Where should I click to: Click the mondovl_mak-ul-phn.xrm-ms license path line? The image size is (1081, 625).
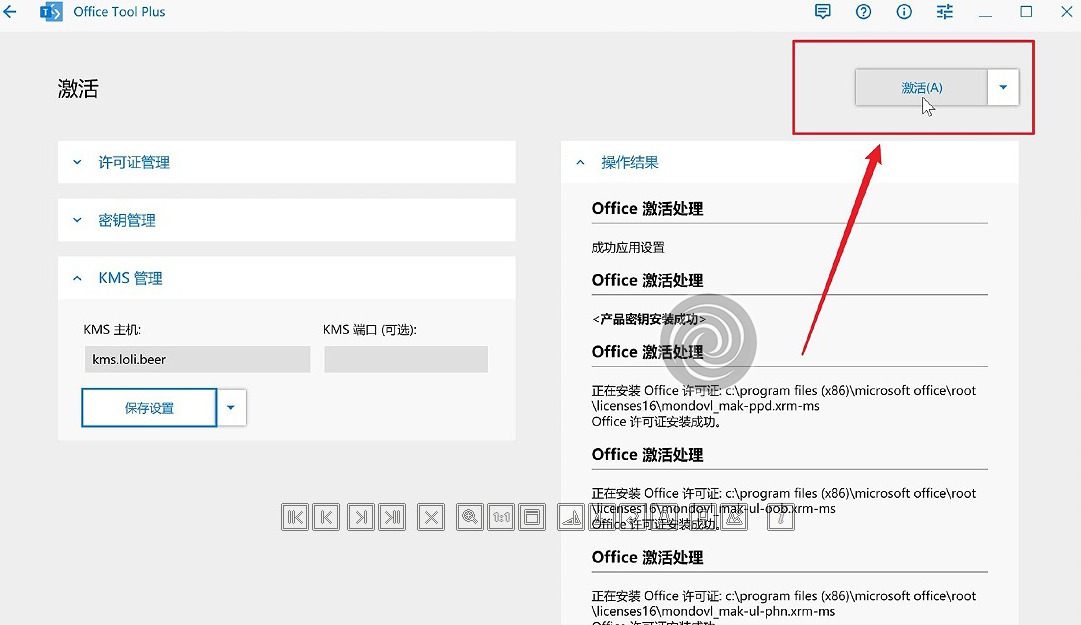coord(713,611)
